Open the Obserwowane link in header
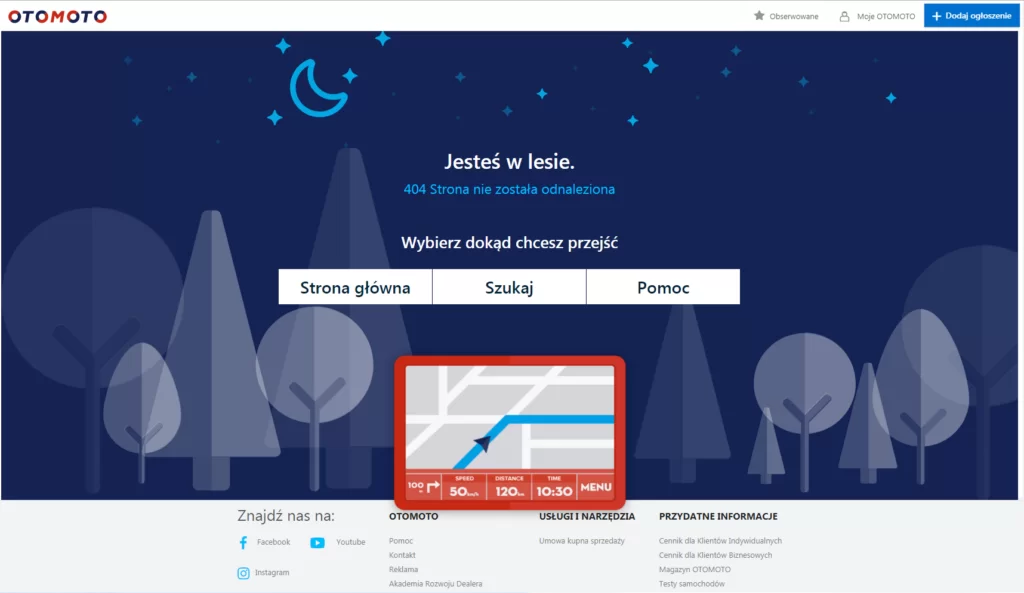 coord(793,16)
